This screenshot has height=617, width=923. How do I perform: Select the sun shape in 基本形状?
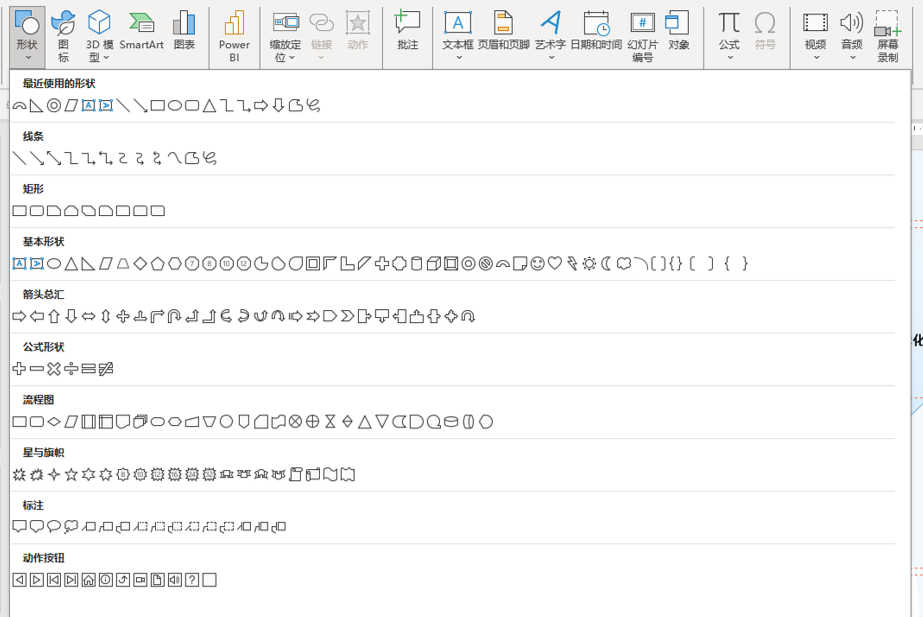tap(589, 264)
